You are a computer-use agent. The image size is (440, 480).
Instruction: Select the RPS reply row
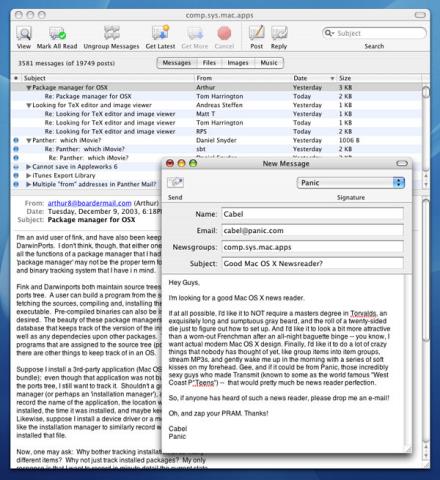coord(216,132)
